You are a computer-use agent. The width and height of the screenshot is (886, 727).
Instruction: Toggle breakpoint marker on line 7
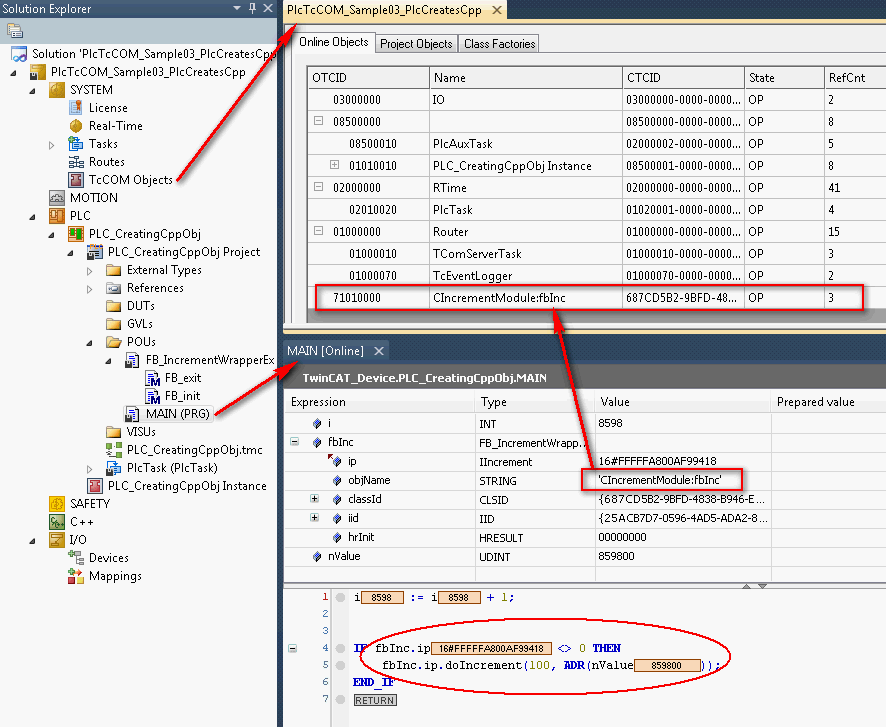point(340,699)
